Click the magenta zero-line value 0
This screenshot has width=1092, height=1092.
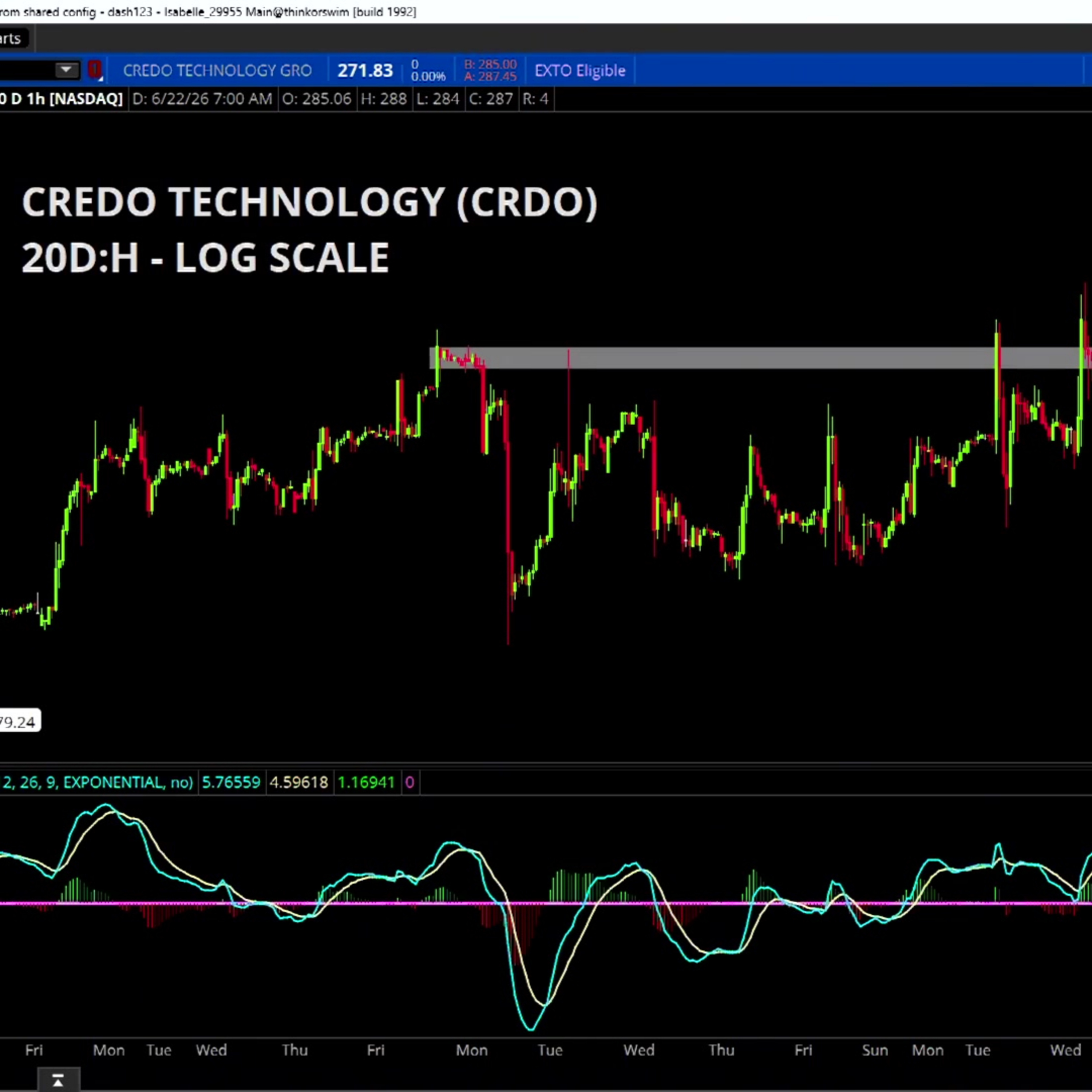point(410,782)
